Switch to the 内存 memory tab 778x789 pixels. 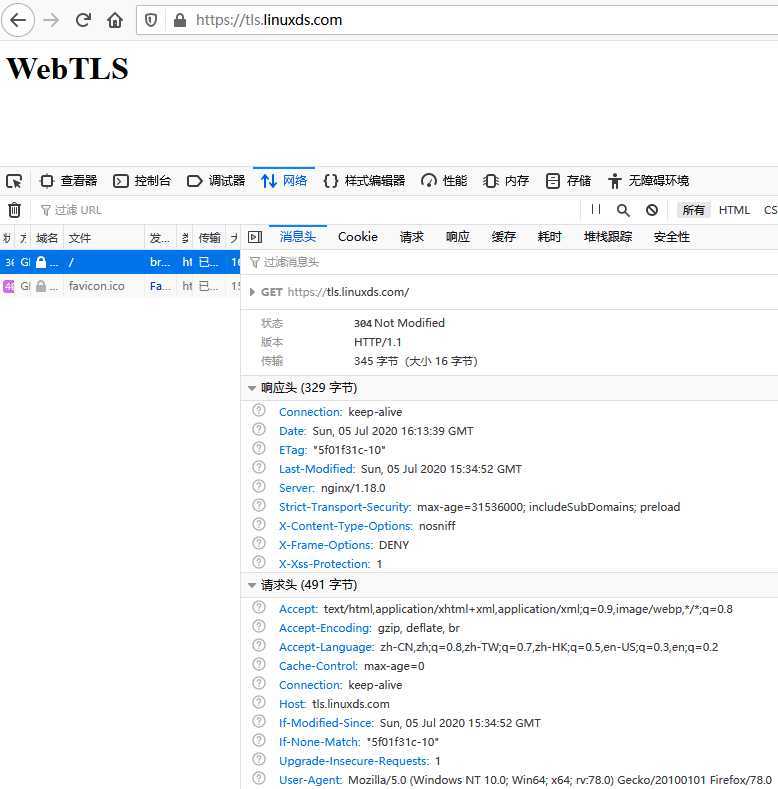[506, 181]
